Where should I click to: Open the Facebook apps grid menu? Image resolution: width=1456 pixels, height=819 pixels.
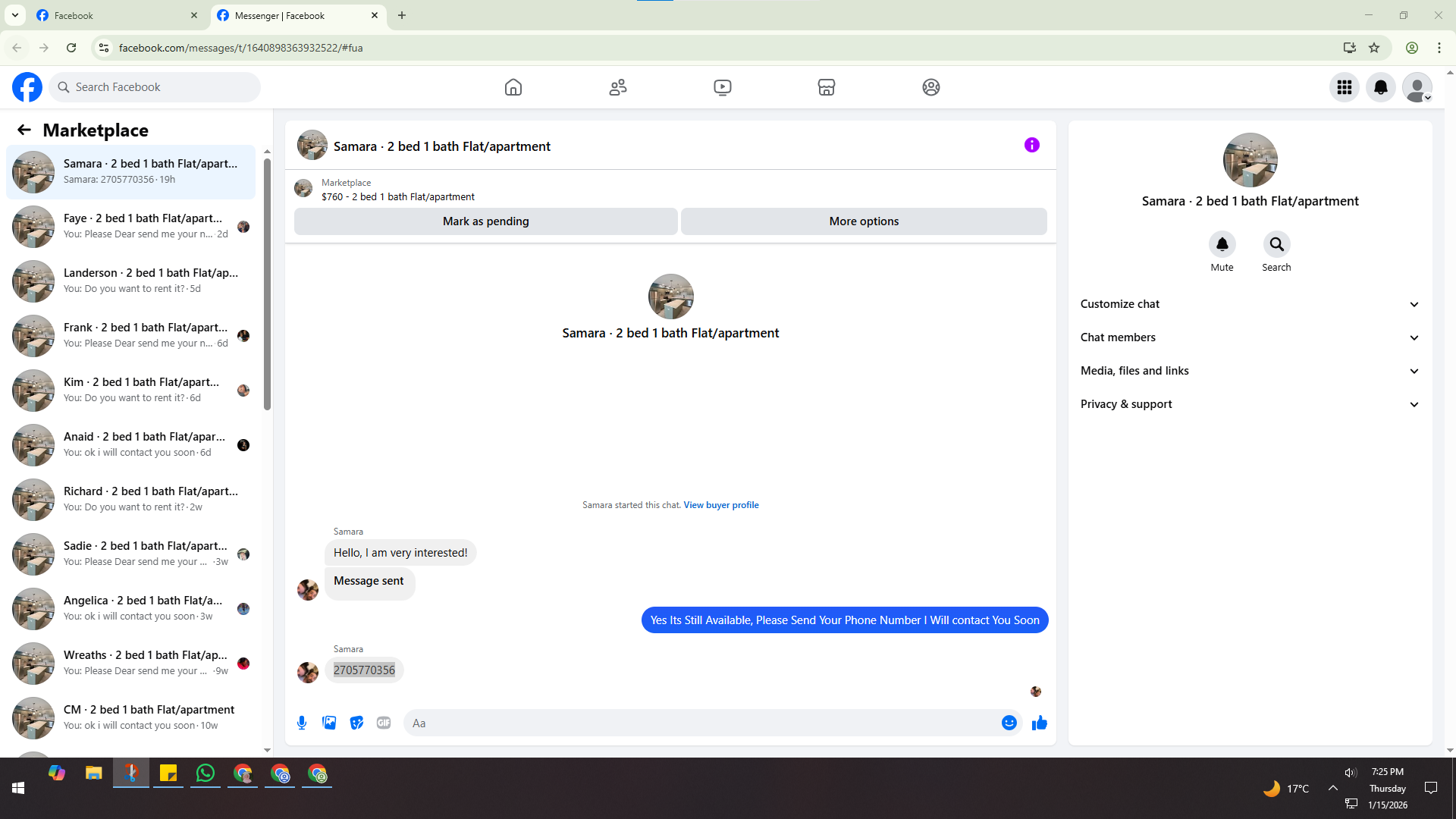1344,87
